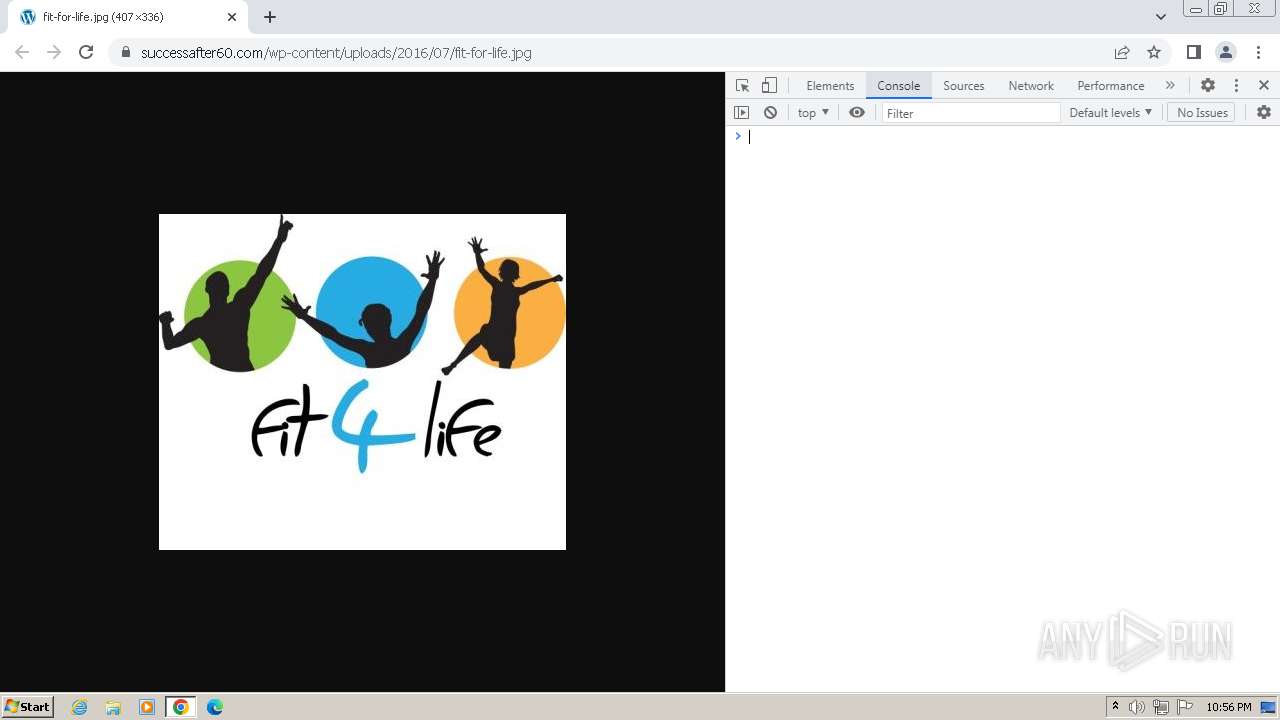The height and width of the screenshot is (720, 1280).
Task: Go back to previous page
Action: coord(22,52)
